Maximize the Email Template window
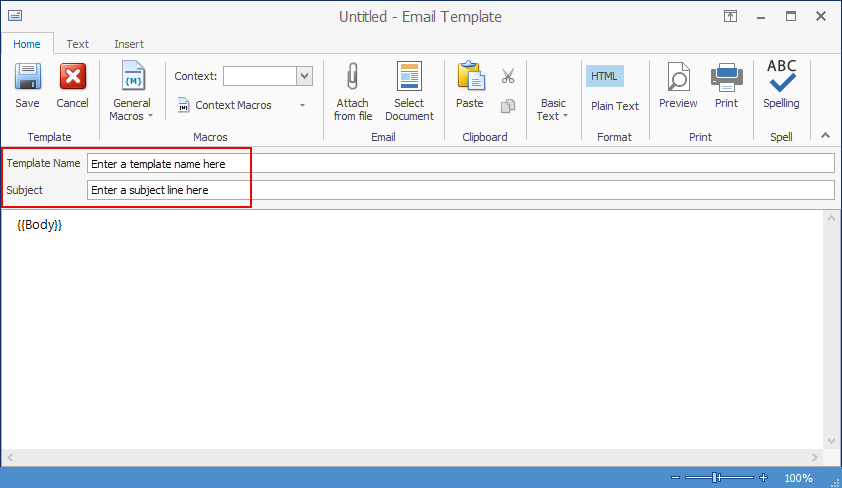 point(791,16)
